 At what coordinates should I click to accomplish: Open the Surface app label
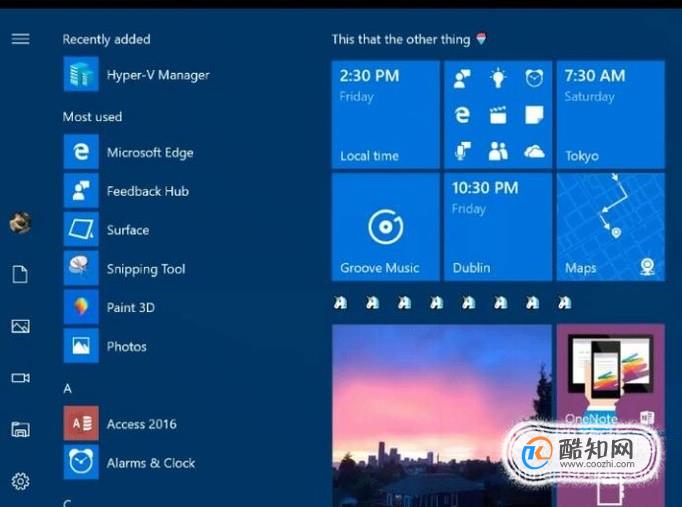click(128, 230)
